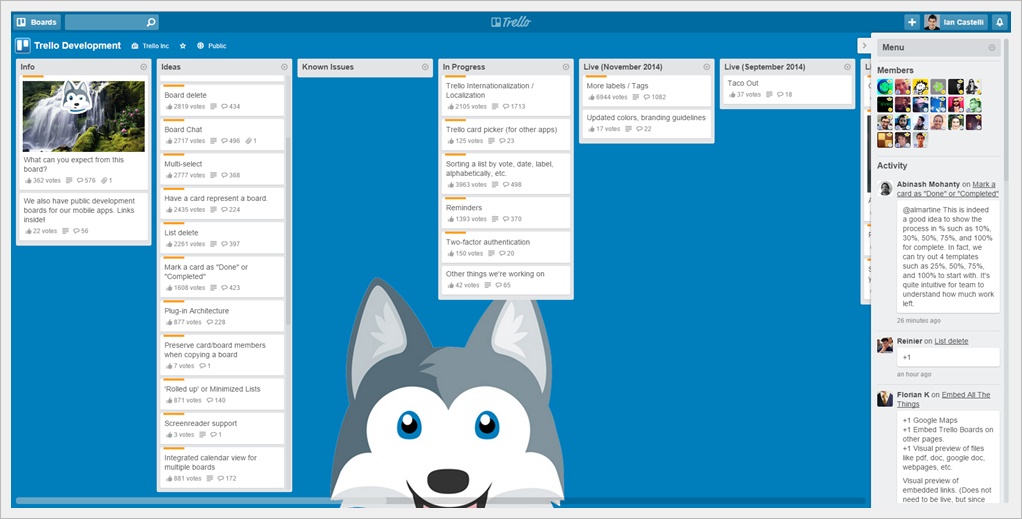Open Ian Castelli profile menu
1022x519 pixels.
tap(955, 22)
